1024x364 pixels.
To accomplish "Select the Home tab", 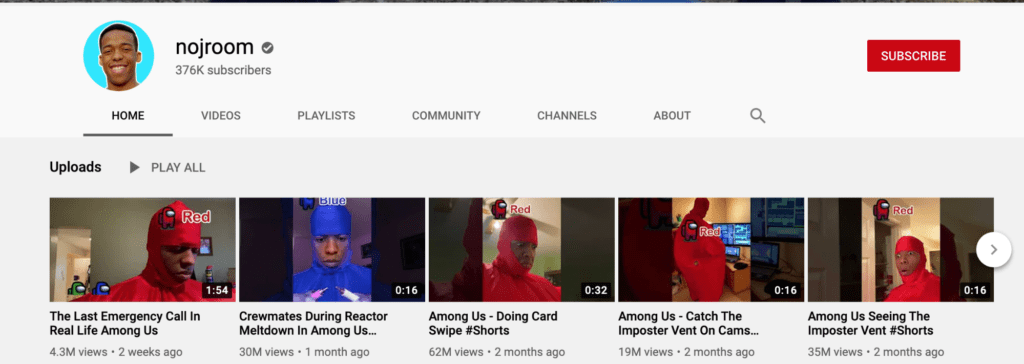I will coord(128,116).
